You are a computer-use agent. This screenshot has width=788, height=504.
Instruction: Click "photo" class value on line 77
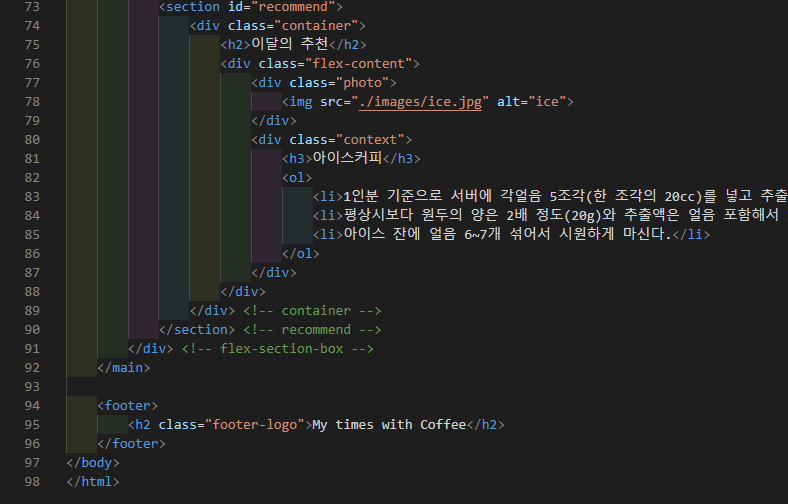[362, 82]
